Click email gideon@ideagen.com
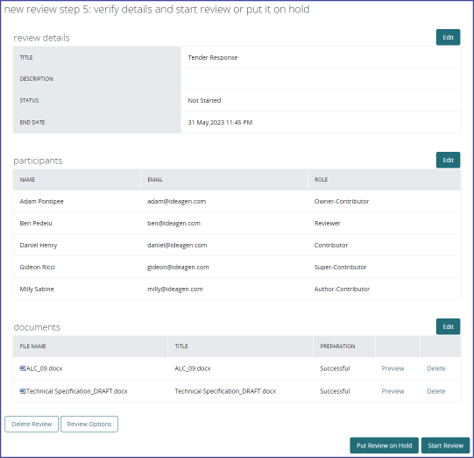This screenshot has height=458, width=474. click(x=178, y=267)
